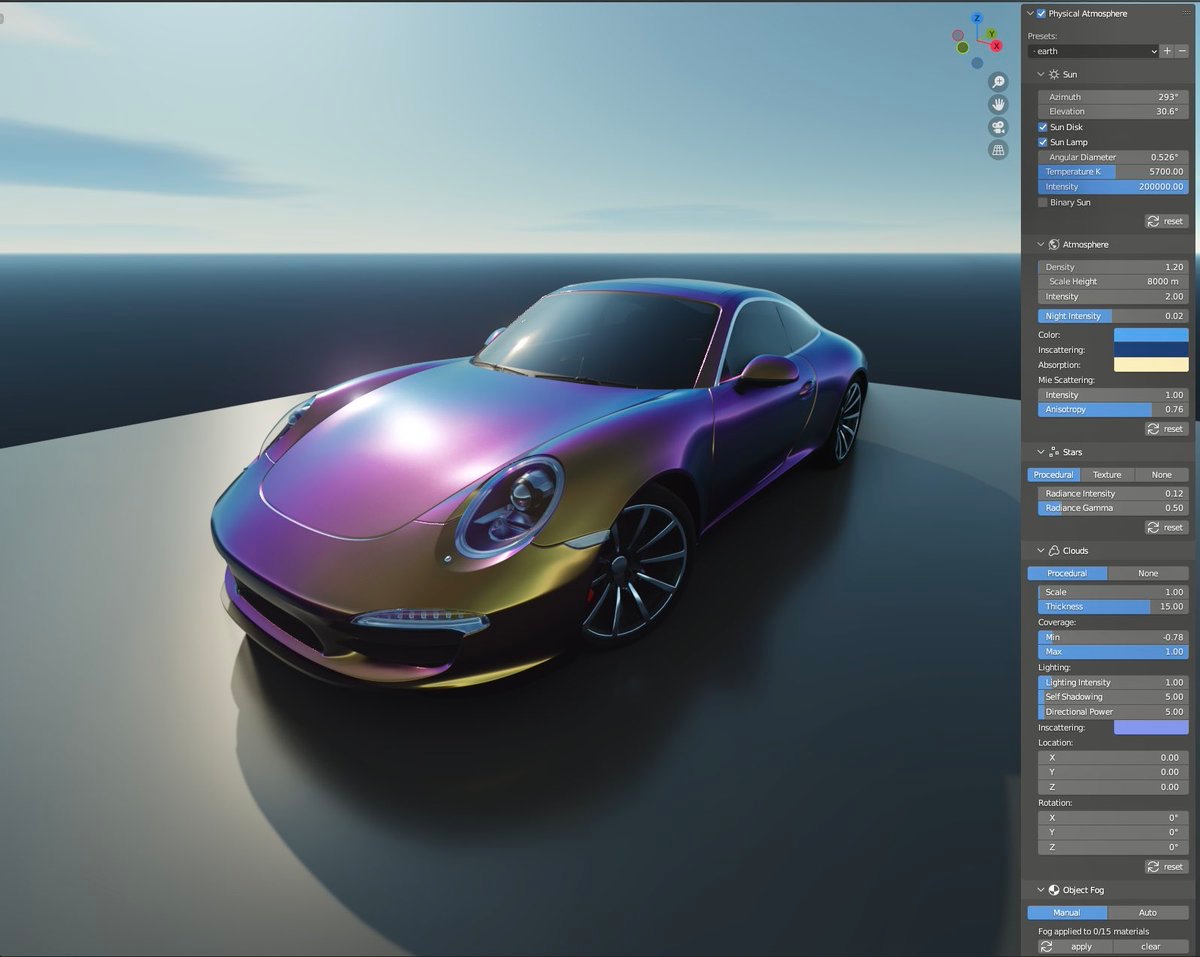Viewport: 1200px width, 957px height.
Task: Click the Angular Diameter field
Action: [x=1113, y=157]
